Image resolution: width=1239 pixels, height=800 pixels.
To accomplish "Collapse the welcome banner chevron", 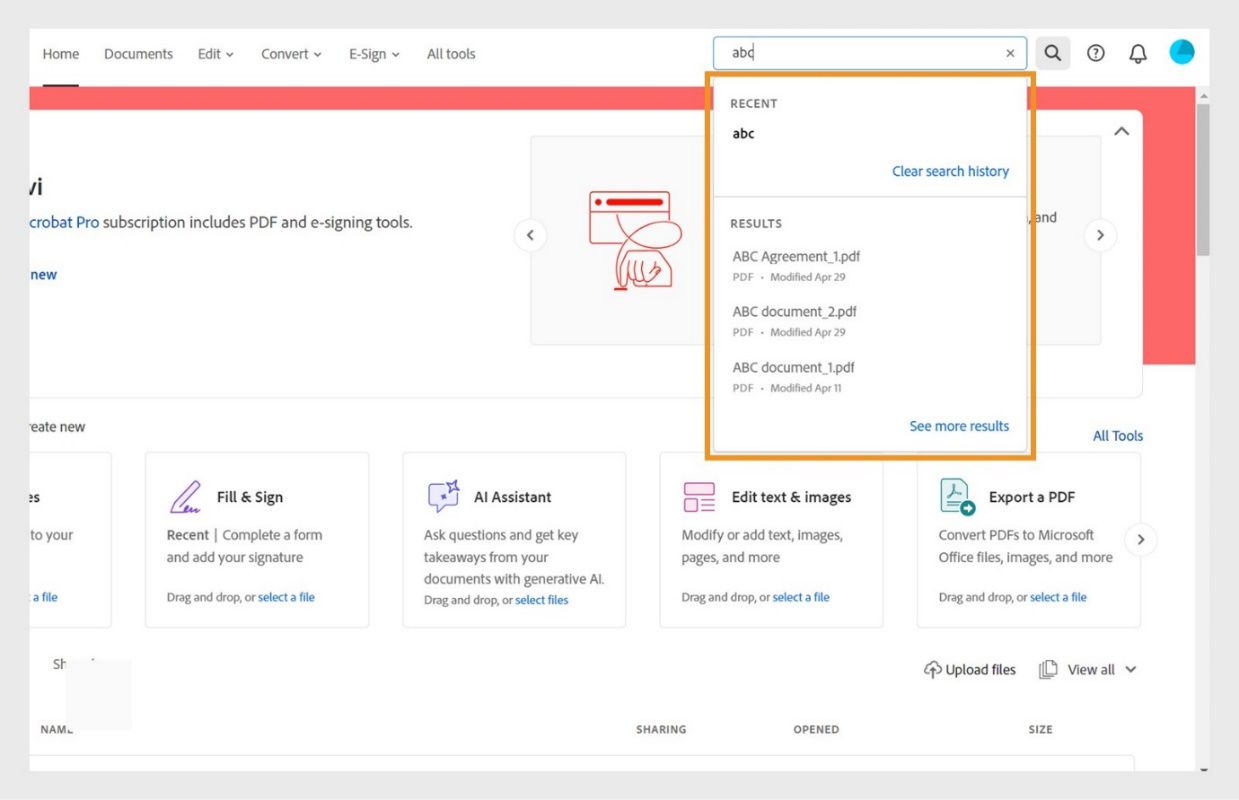I will coord(1122,132).
